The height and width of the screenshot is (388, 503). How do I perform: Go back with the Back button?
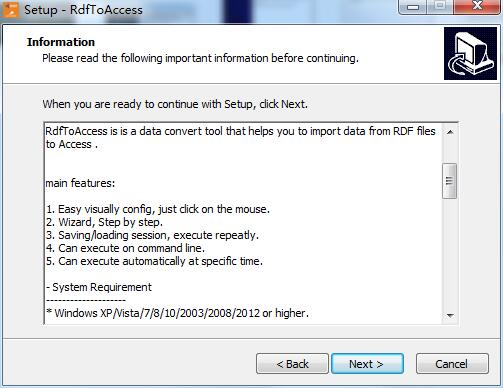click(x=292, y=364)
